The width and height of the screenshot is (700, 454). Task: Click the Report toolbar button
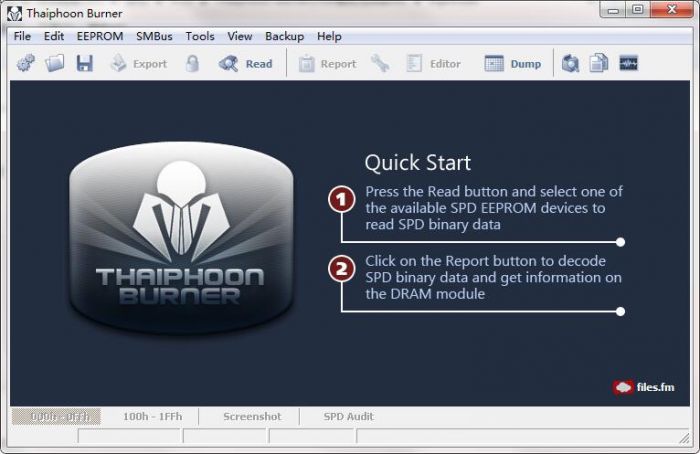(x=327, y=64)
